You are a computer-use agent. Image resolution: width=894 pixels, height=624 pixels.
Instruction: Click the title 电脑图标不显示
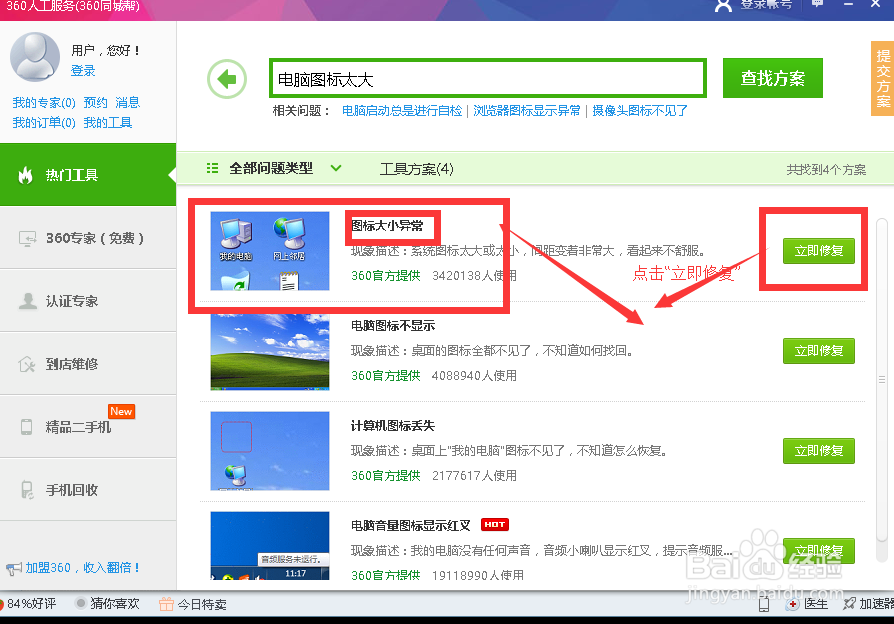[393, 326]
